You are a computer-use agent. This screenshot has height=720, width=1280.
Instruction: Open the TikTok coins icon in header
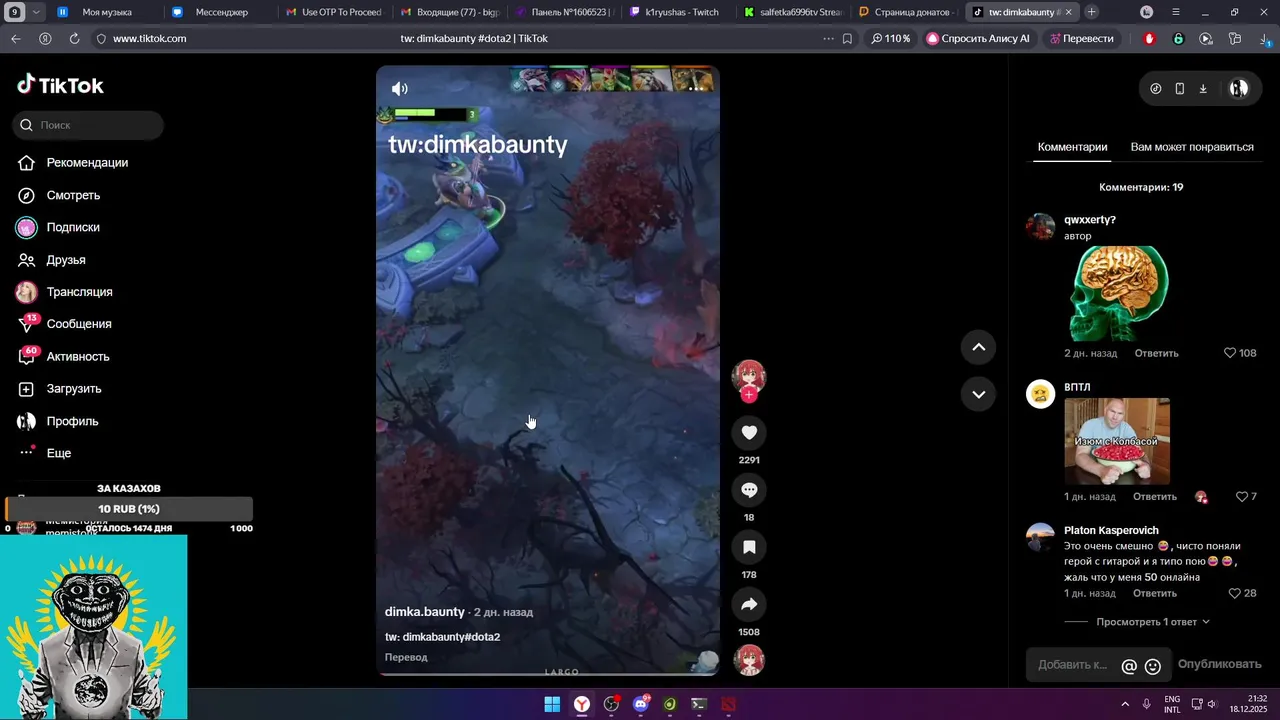coord(1156,88)
